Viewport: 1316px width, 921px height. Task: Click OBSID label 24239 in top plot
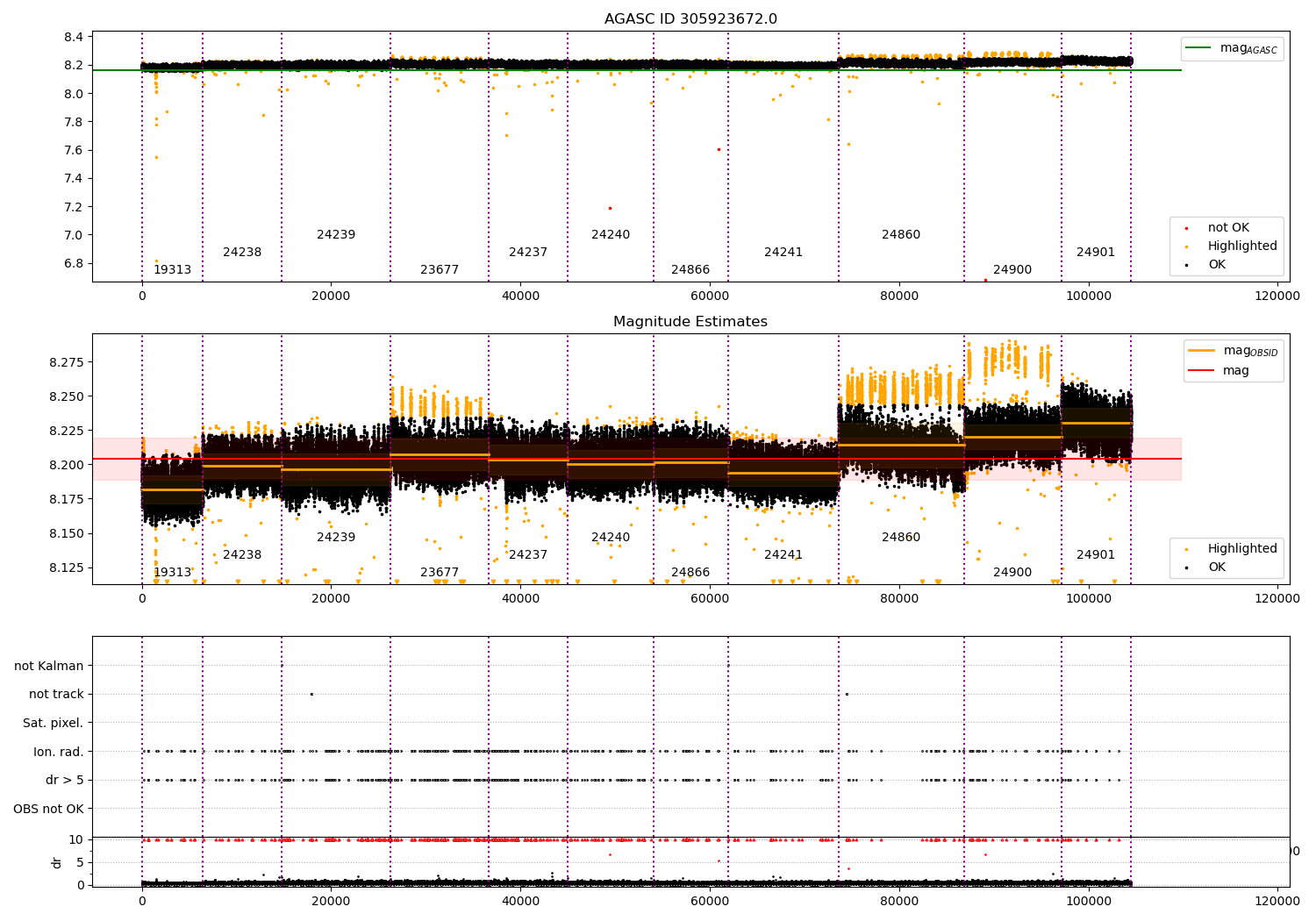pos(336,235)
